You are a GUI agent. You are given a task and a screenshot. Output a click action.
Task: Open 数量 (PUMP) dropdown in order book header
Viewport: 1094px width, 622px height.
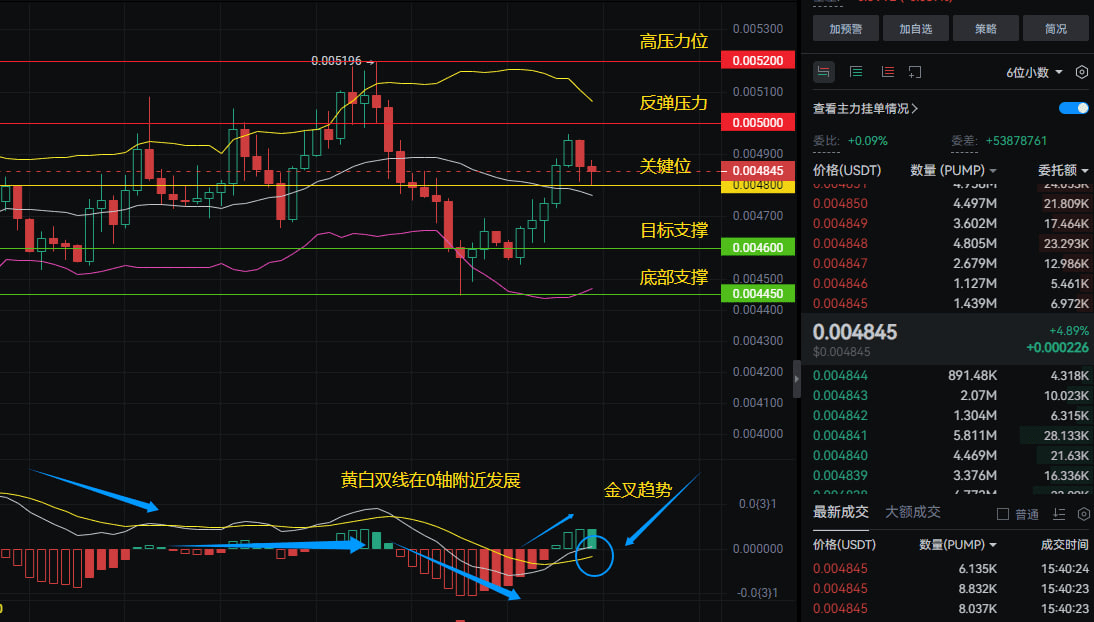[x=953, y=170]
